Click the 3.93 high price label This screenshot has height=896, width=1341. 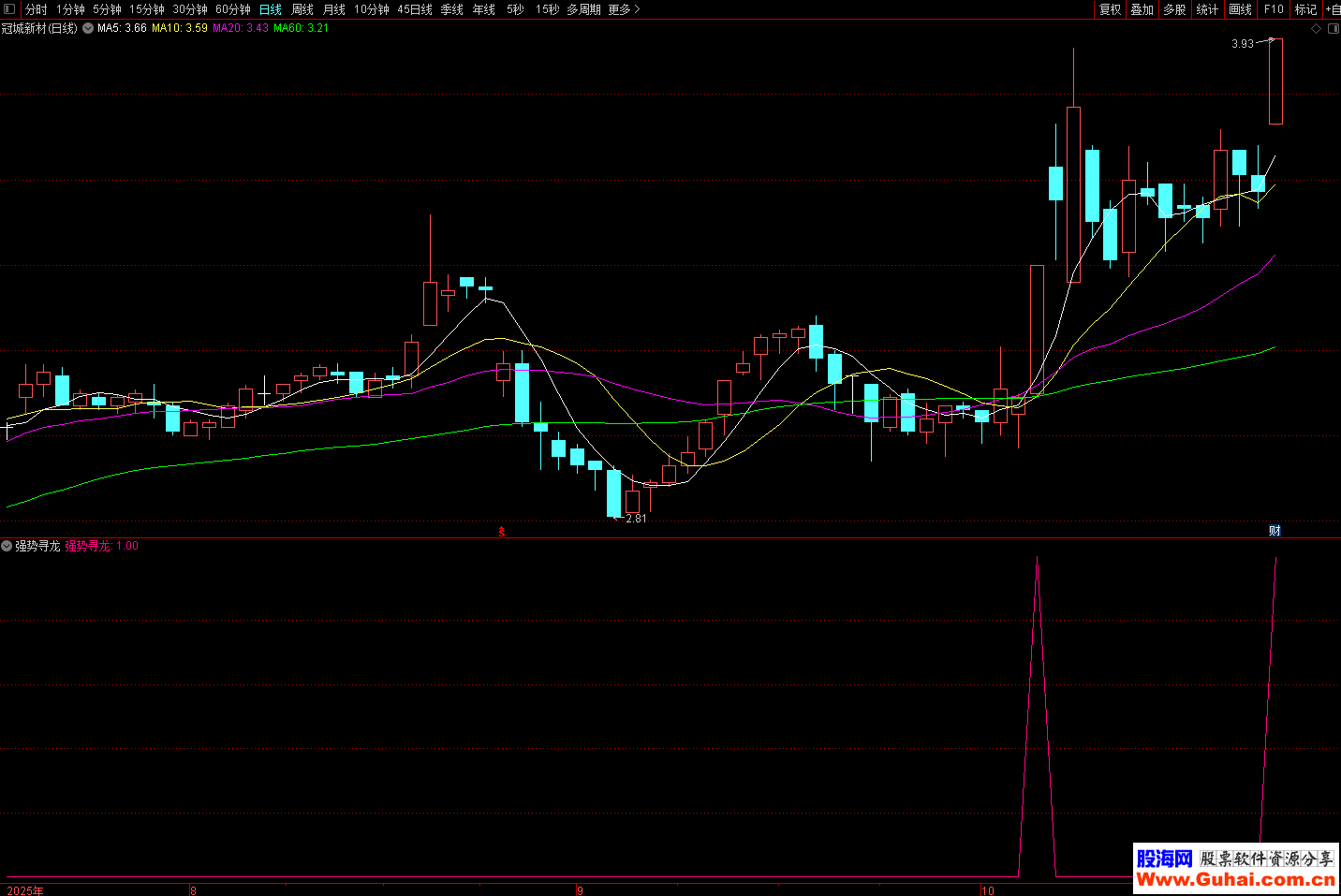1242,44
